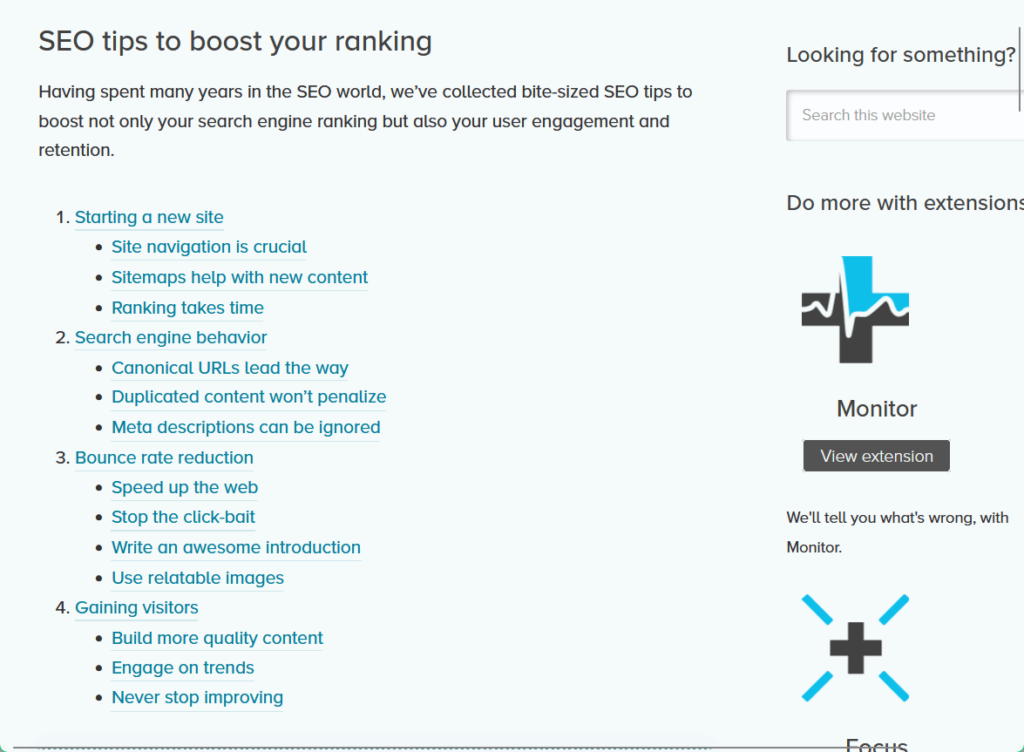Viewport: 1024px width, 752px height.
Task: Jump to 'Gaining visitors' section
Action: click(x=136, y=608)
